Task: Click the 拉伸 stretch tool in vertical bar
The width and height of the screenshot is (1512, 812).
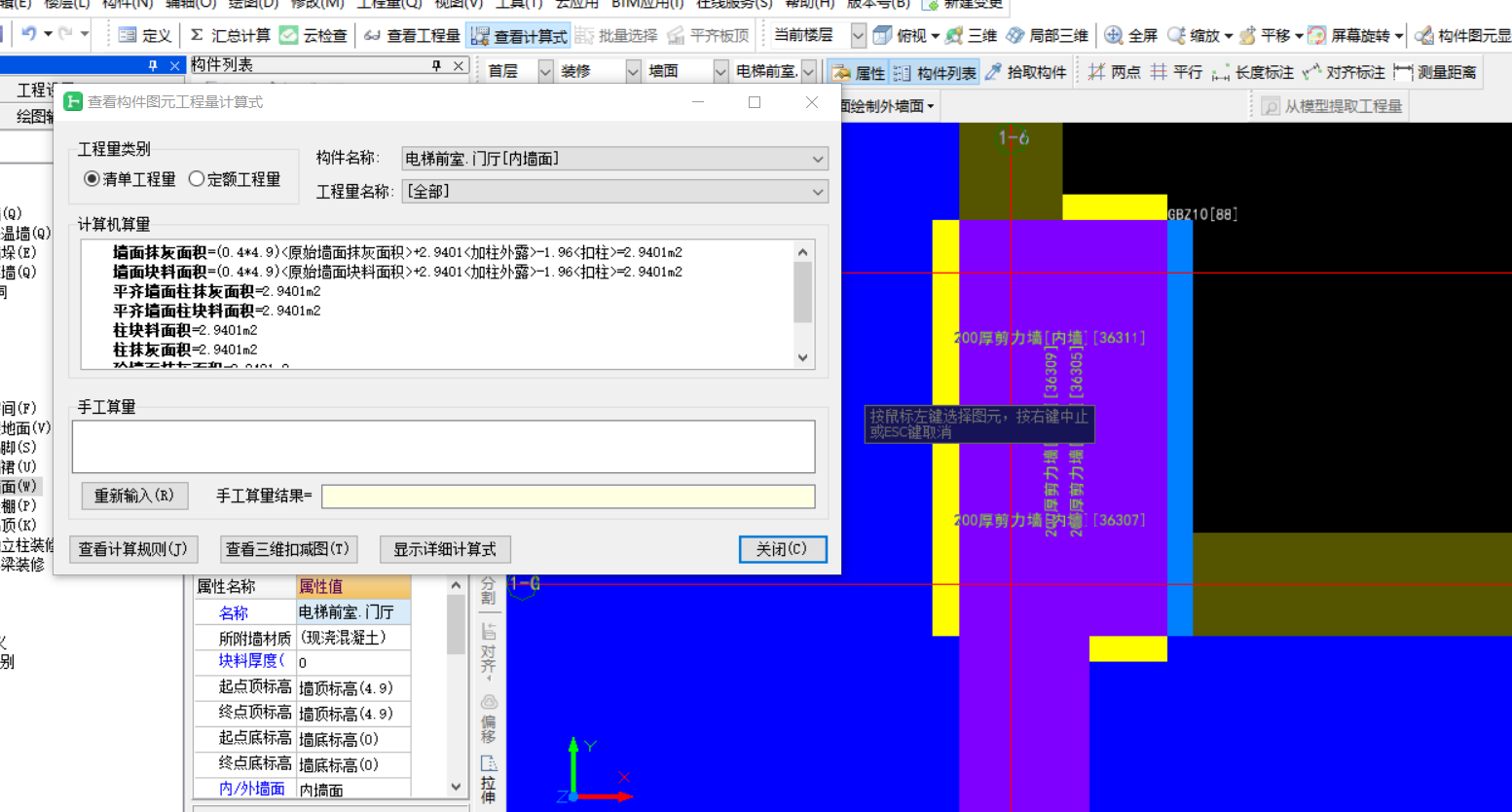Action: [488, 779]
